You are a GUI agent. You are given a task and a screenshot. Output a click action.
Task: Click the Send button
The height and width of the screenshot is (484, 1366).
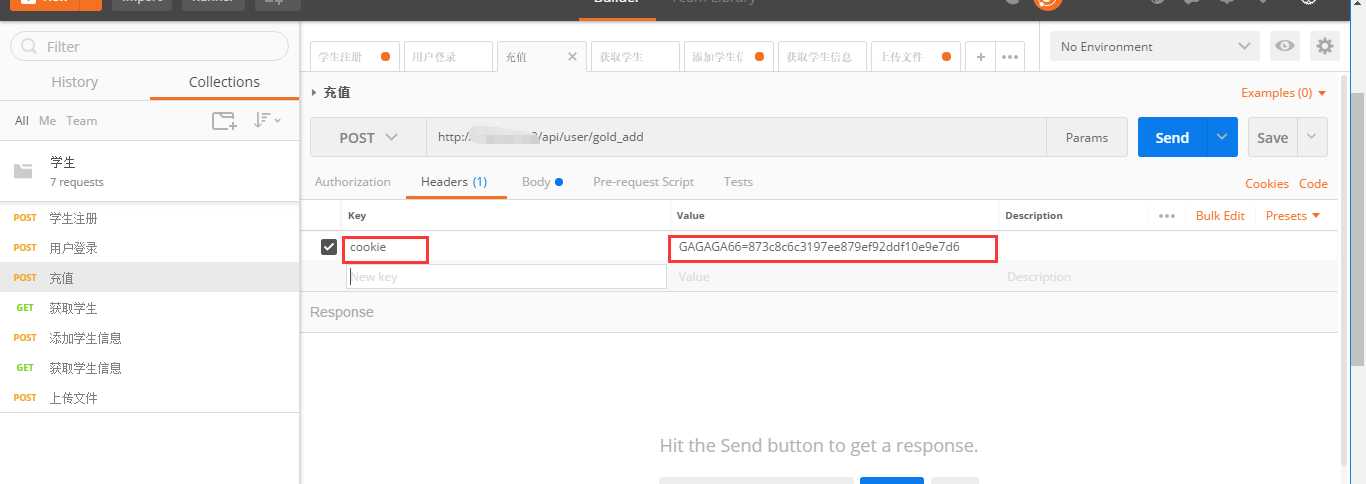[x=1172, y=137]
